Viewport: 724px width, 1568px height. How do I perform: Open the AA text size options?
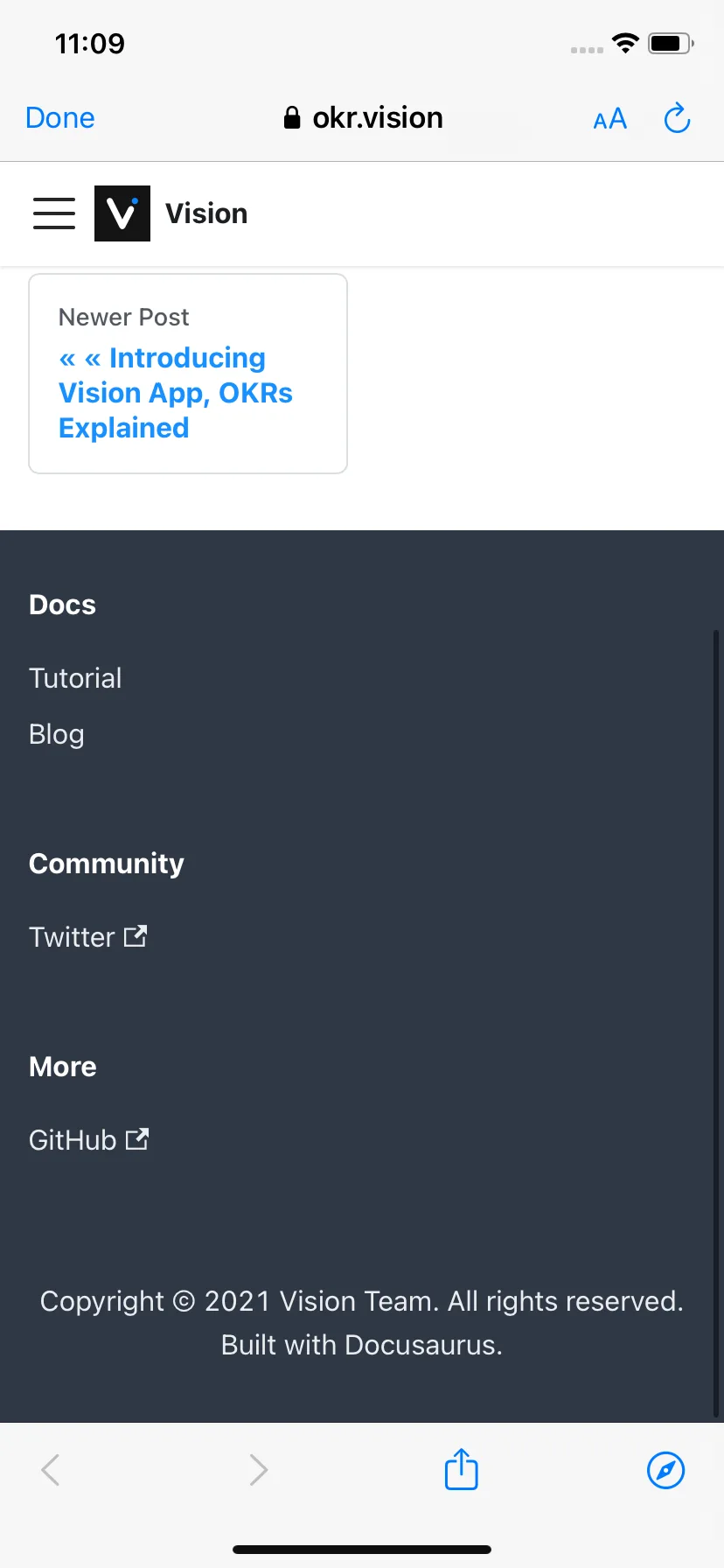click(x=609, y=119)
